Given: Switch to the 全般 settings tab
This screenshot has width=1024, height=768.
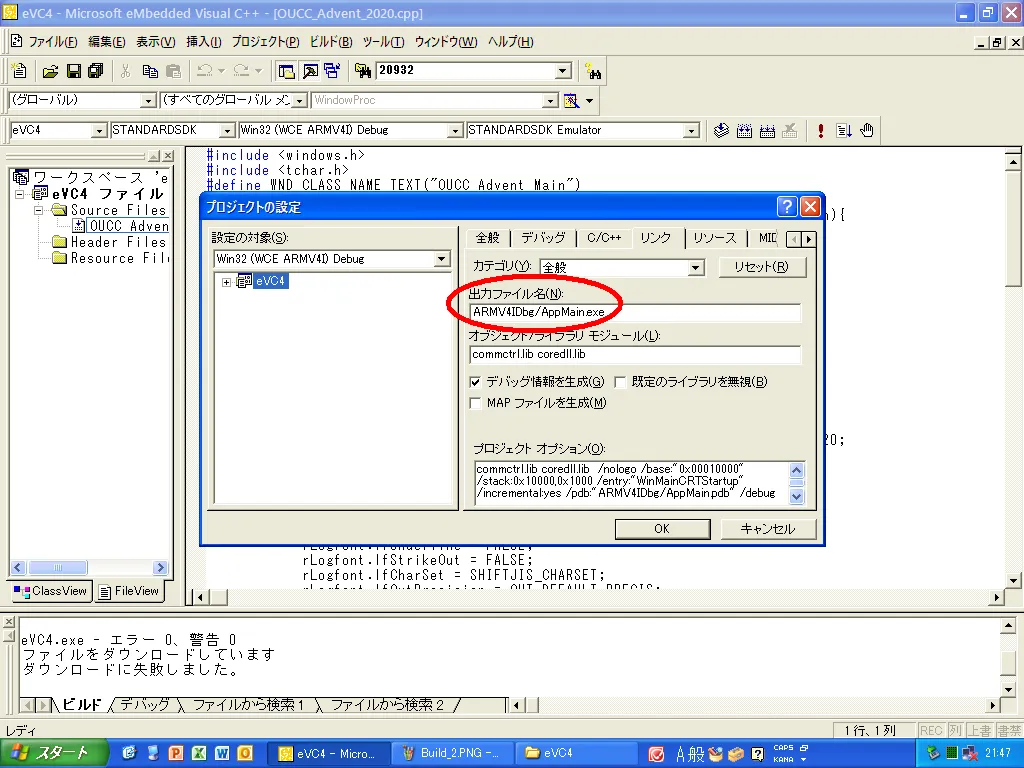Looking at the screenshot, I should [488, 238].
